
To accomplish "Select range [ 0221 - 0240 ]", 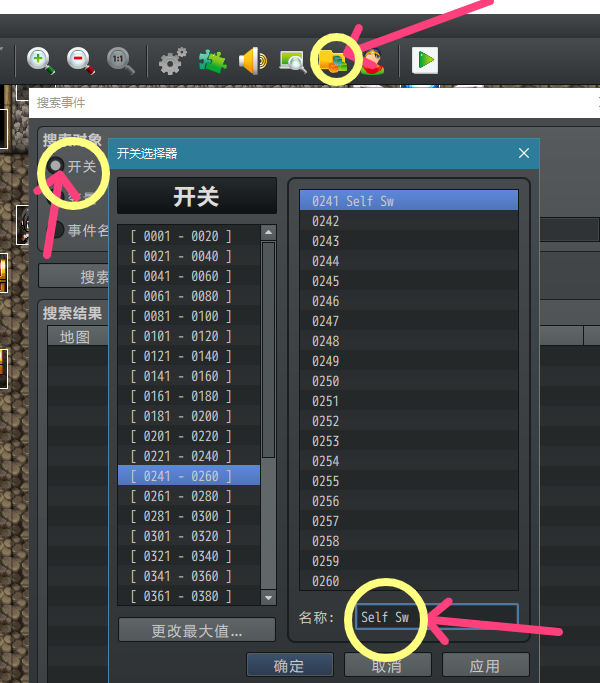I will point(189,456).
